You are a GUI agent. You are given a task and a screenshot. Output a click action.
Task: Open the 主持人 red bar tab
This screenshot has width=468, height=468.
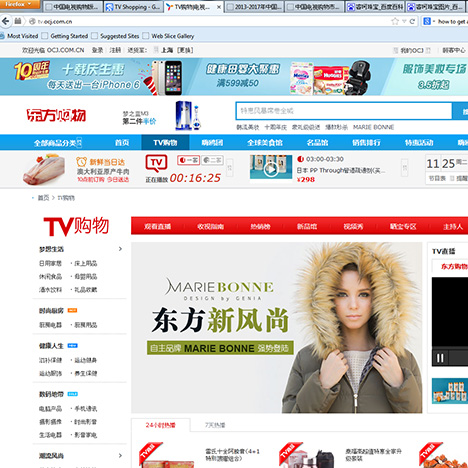(x=453, y=226)
